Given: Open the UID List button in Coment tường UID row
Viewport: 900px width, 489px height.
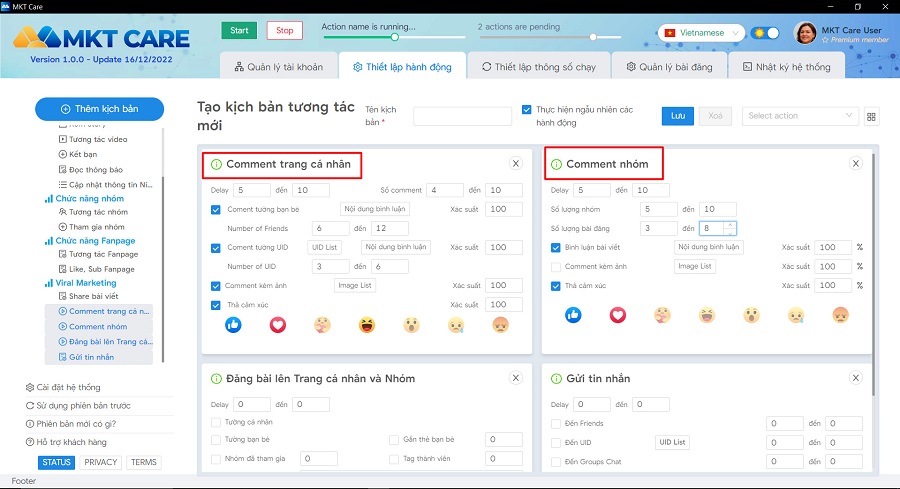Looking at the screenshot, I should (324, 247).
